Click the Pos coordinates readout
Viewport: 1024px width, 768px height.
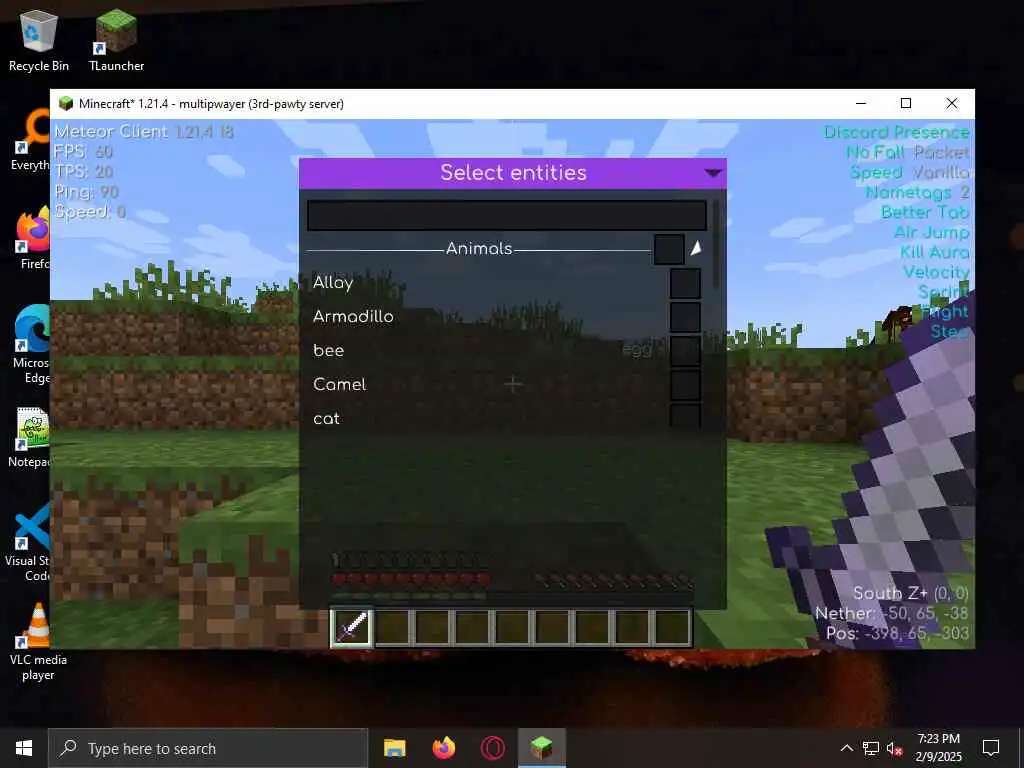(897, 633)
